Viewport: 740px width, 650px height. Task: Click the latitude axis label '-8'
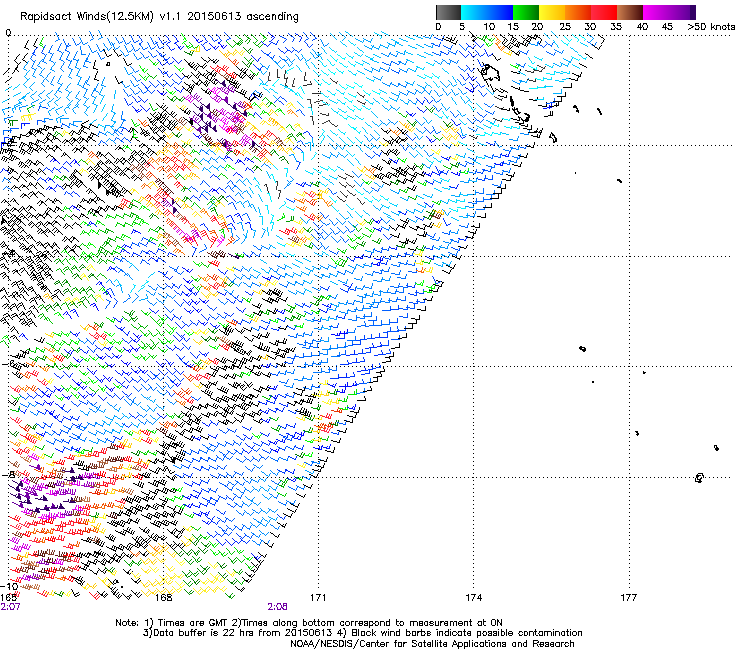point(9,474)
